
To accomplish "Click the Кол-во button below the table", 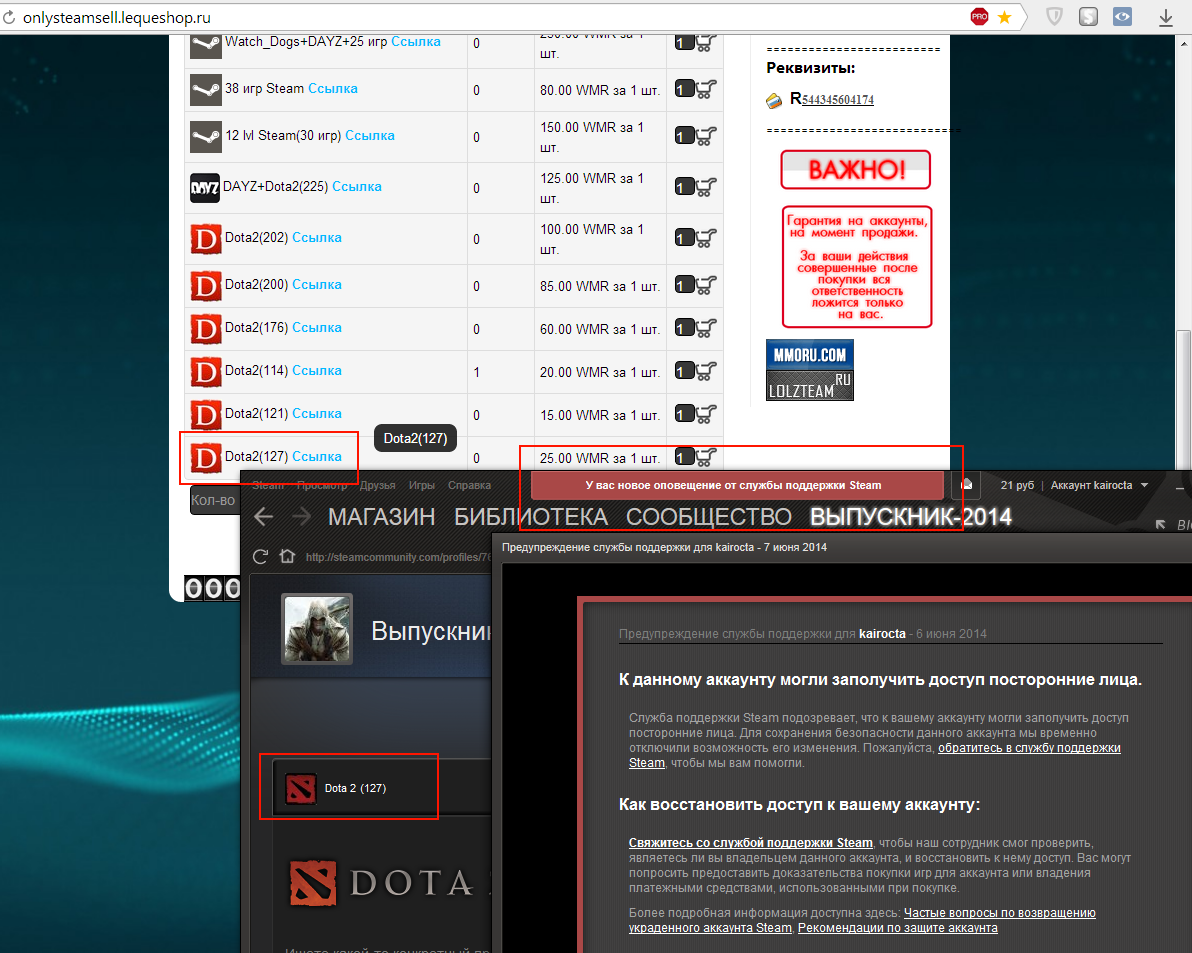I will click(214, 500).
